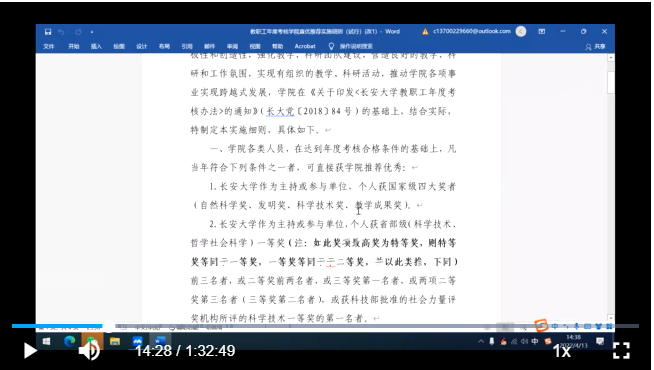Open File Explorer folder on taskbar
The height and width of the screenshot is (370, 654).
[115, 342]
